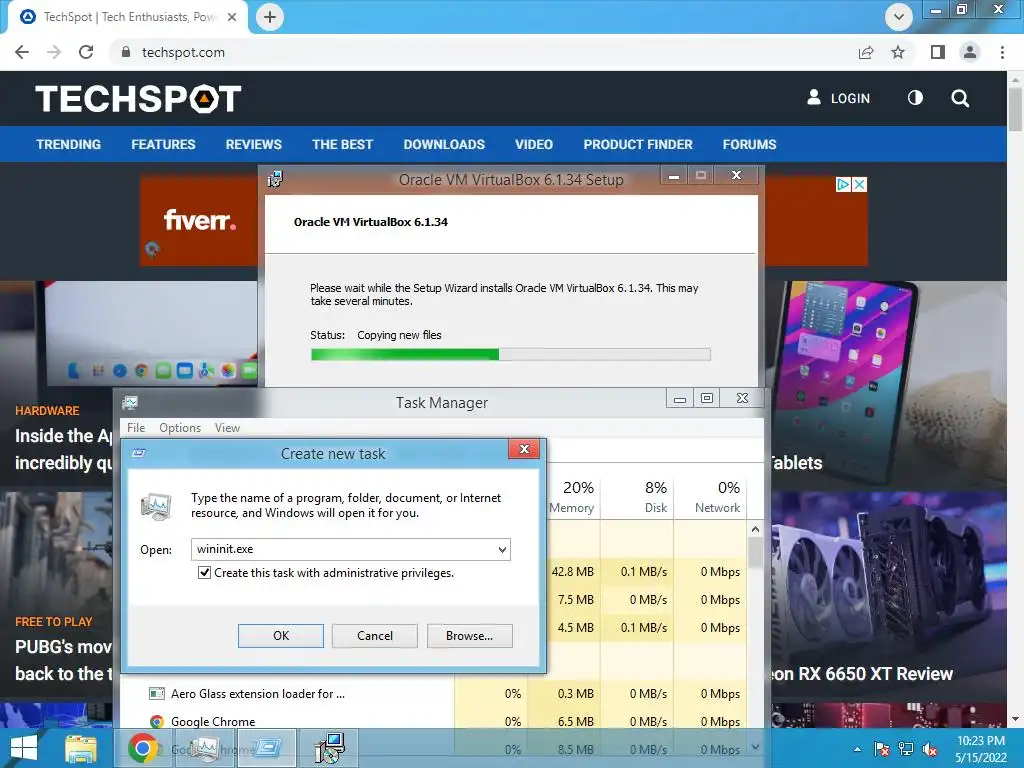This screenshot has height=768, width=1024.
Task: Click Cancel in Create new task
Action: 375,635
